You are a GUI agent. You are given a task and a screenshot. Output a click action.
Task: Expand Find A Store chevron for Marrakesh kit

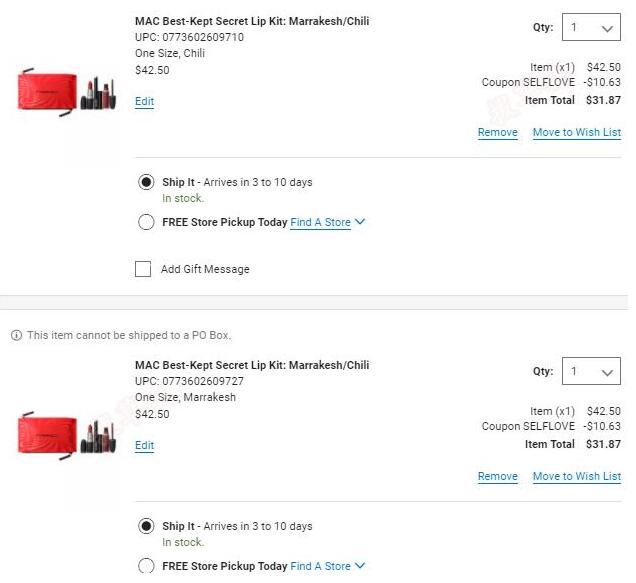[360, 566]
